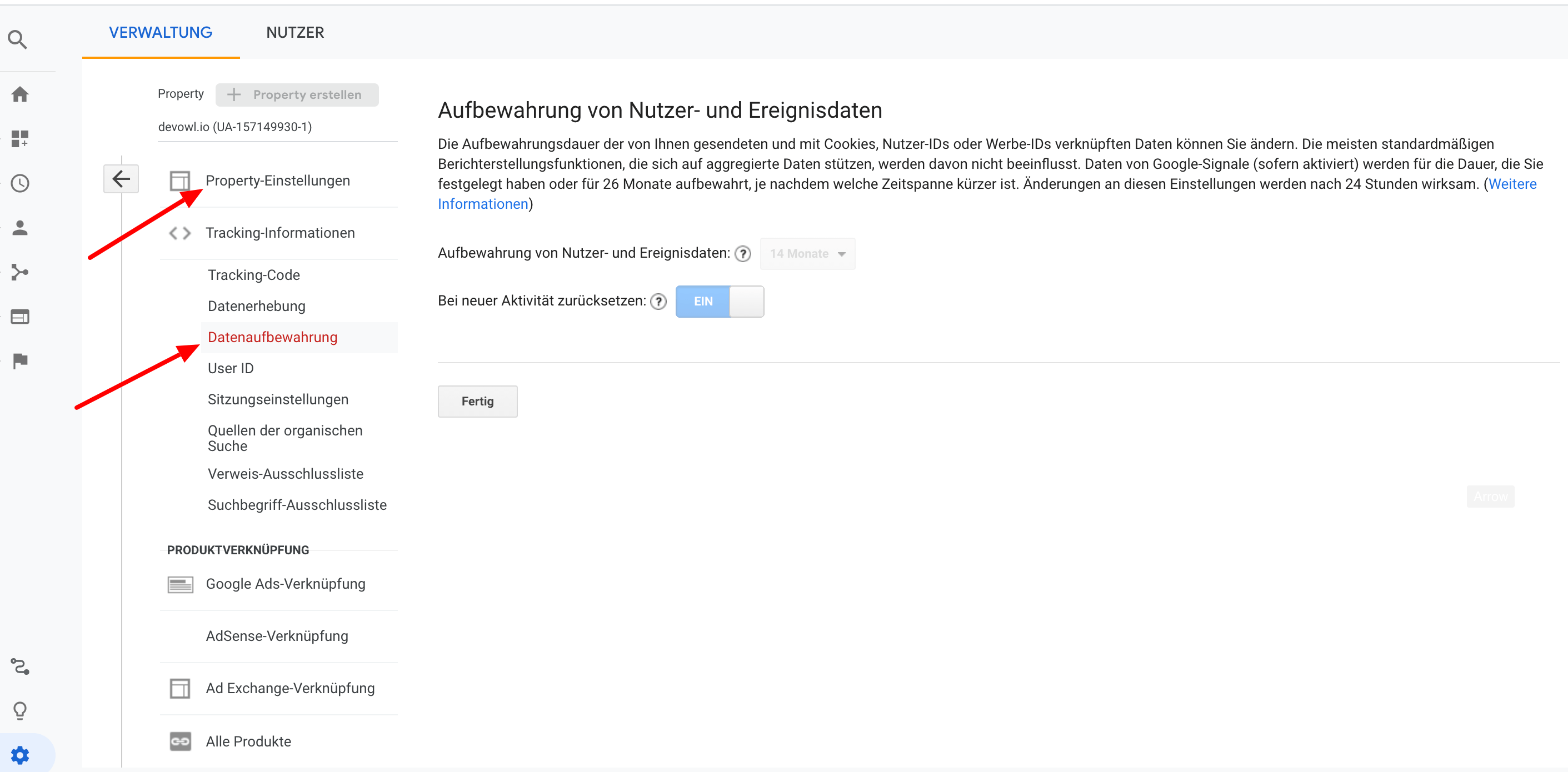This screenshot has width=1568, height=772.
Task: Open the Customization panel icon
Action: point(20,139)
